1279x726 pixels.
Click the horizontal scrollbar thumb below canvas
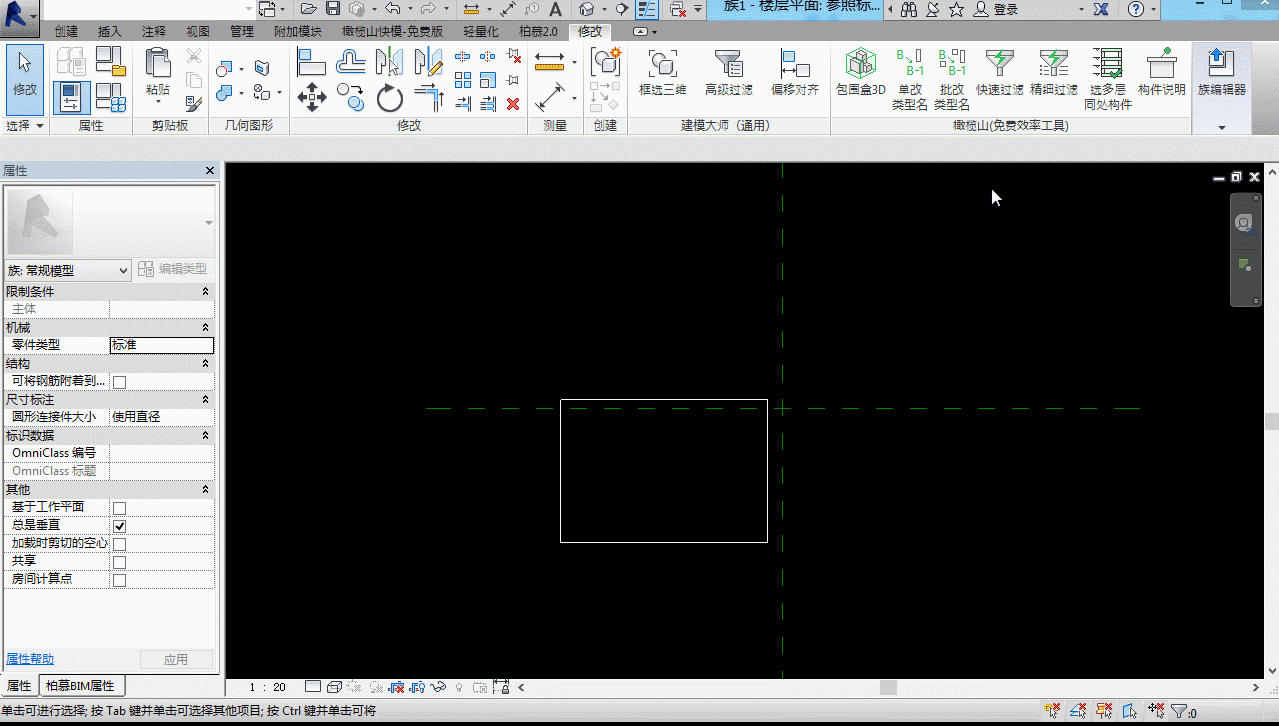click(x=888, y=687)
